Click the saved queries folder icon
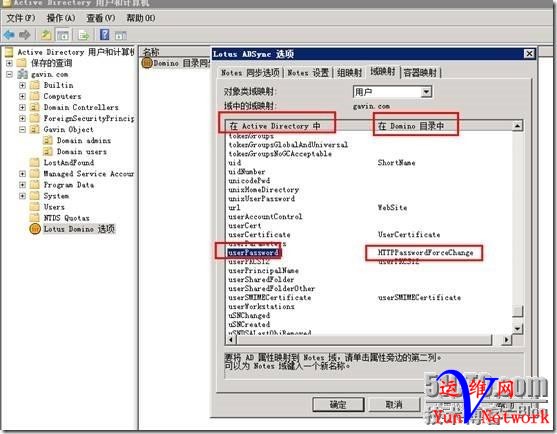Screen dimensions: 557x434 pos(22,63)
